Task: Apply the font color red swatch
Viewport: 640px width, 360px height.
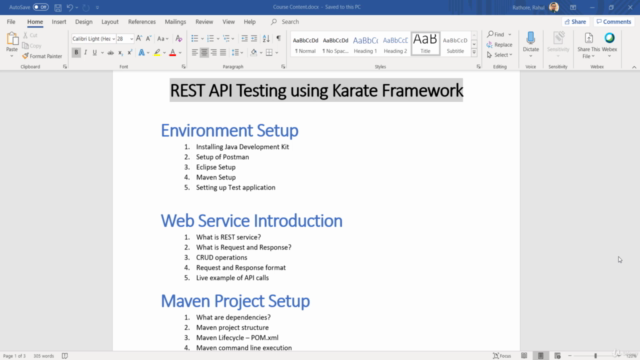Action: [173, 53]
